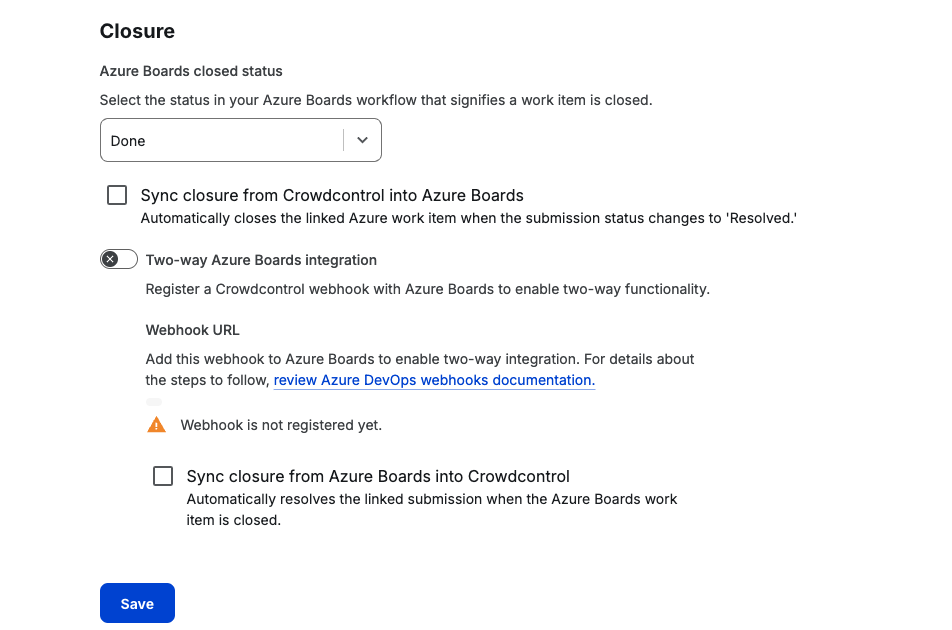Open the review Azure DevOps webhooks documentation link
The width and height of the screenshot is (952, 630).
pos(434,380)
